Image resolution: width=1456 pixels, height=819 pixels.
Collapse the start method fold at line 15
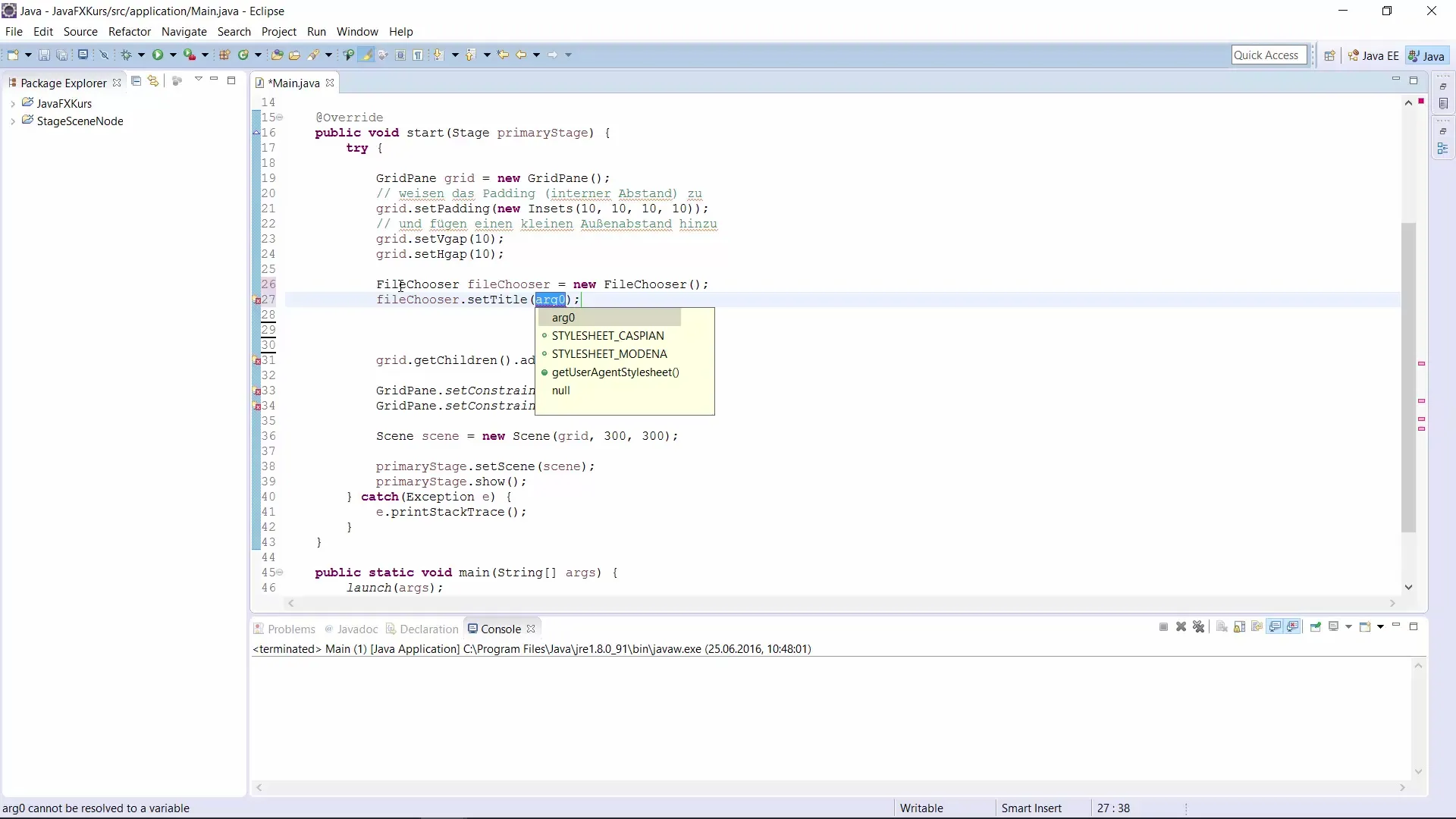(280, 118)
